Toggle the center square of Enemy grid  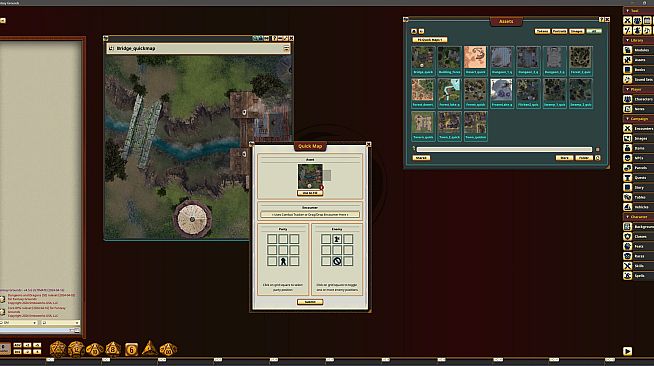(x=337, y=250)
